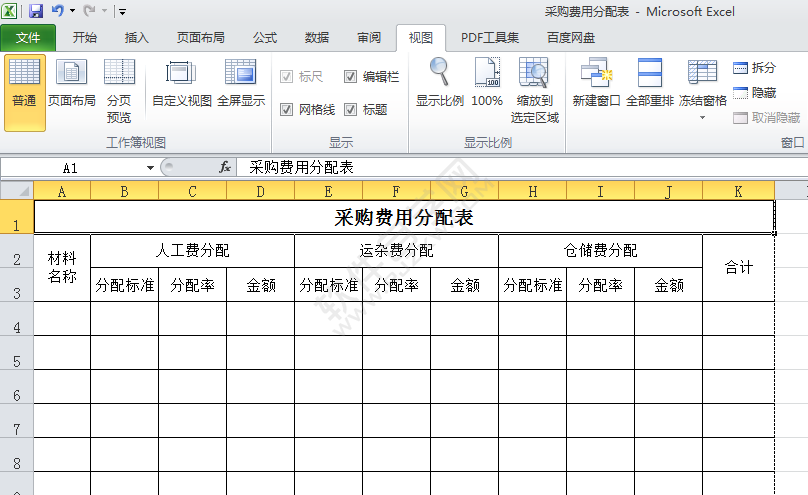The image size is (808, 495).
Task: Click the Name Box showing A1
Action: click(71, 168)
